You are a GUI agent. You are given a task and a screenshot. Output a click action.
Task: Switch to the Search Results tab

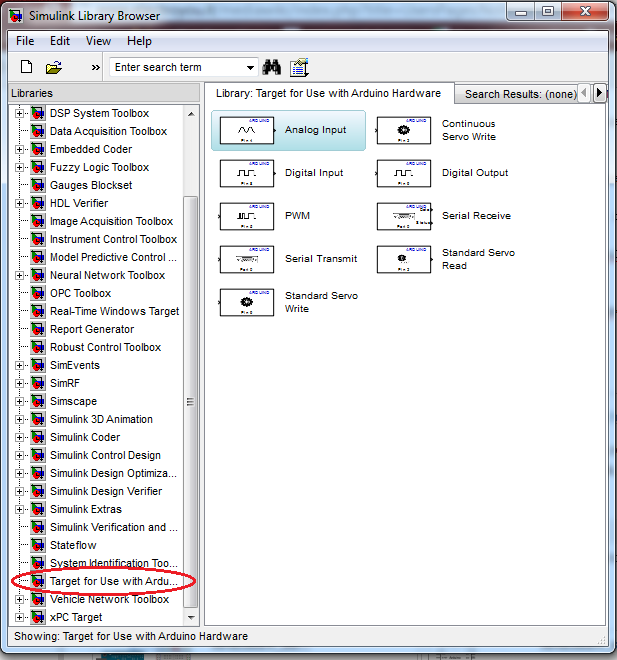click(519, 94)
